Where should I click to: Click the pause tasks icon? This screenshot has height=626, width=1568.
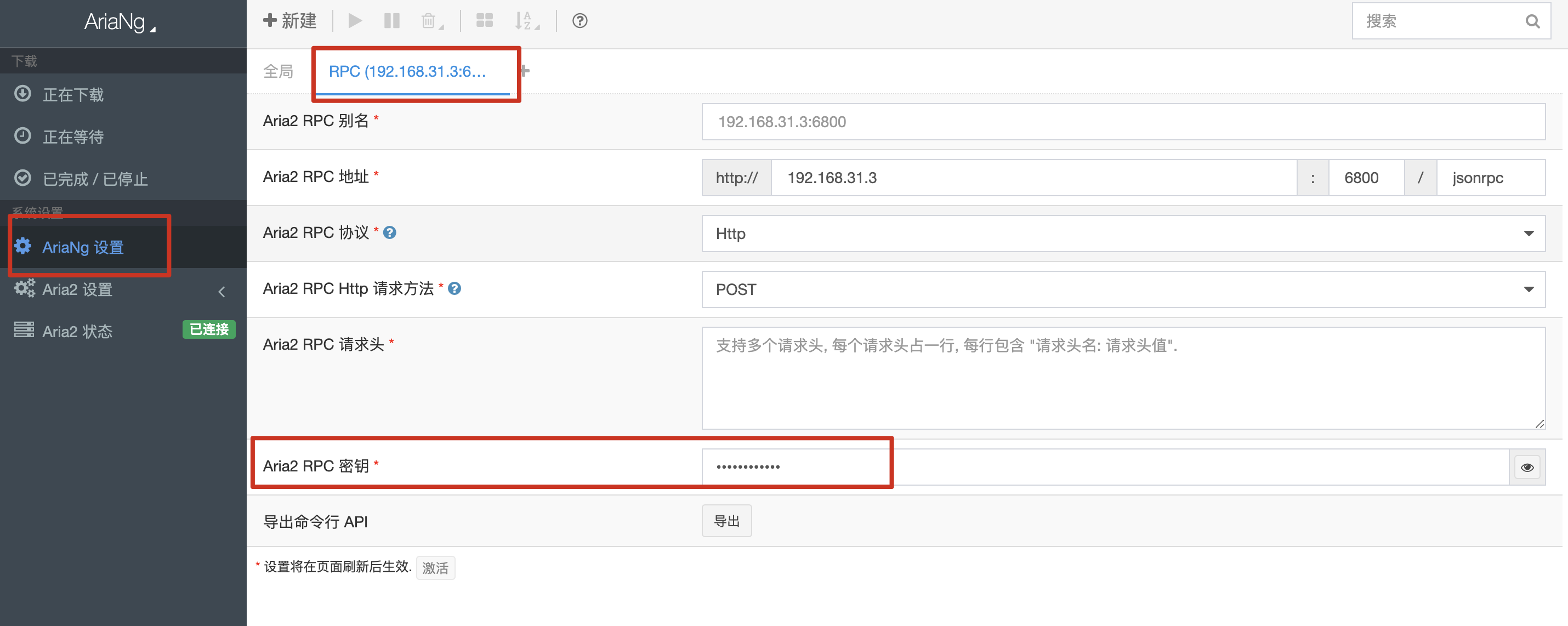click(x=391, y=21)
